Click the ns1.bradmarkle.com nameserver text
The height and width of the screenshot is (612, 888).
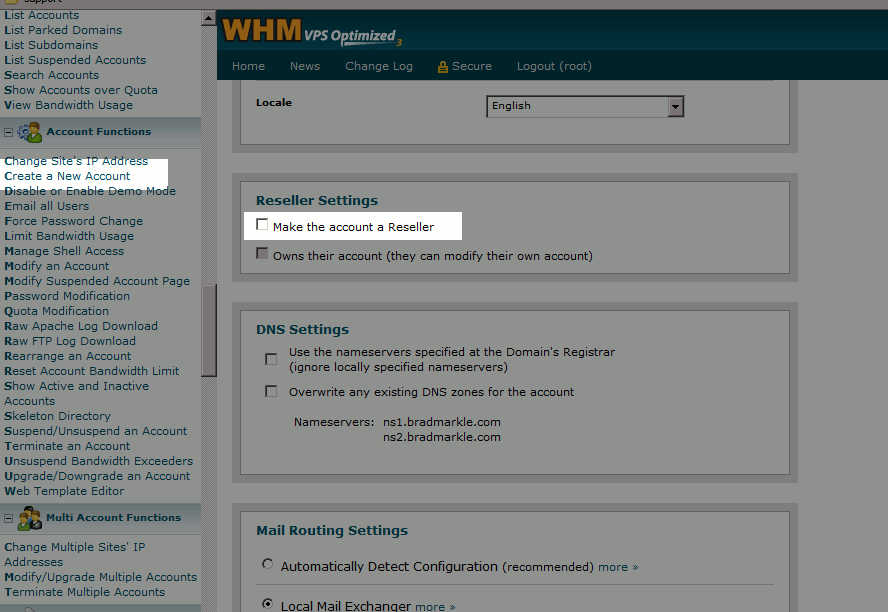click(442, 422)
